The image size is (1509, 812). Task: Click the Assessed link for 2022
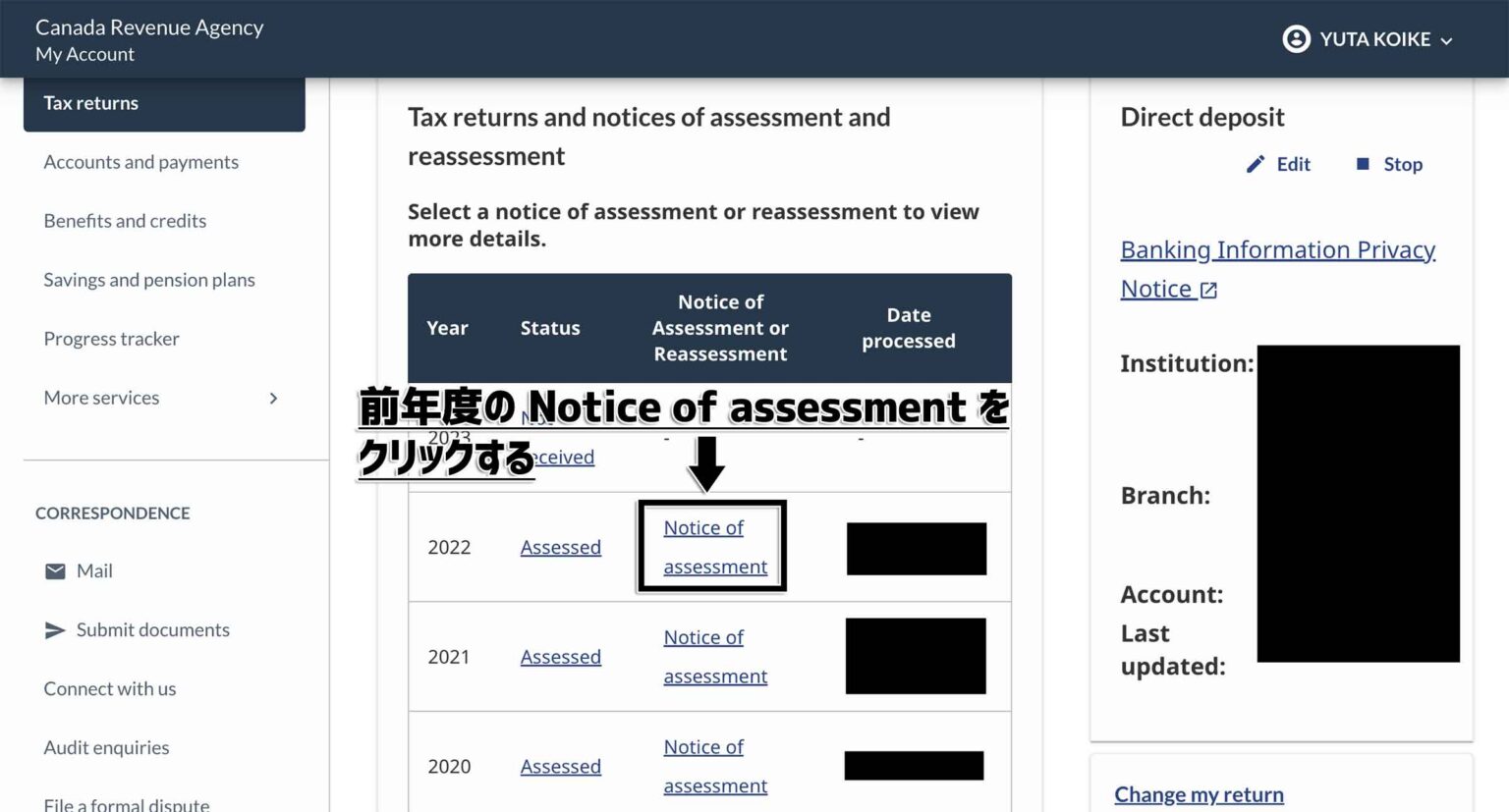click(560, 547)
